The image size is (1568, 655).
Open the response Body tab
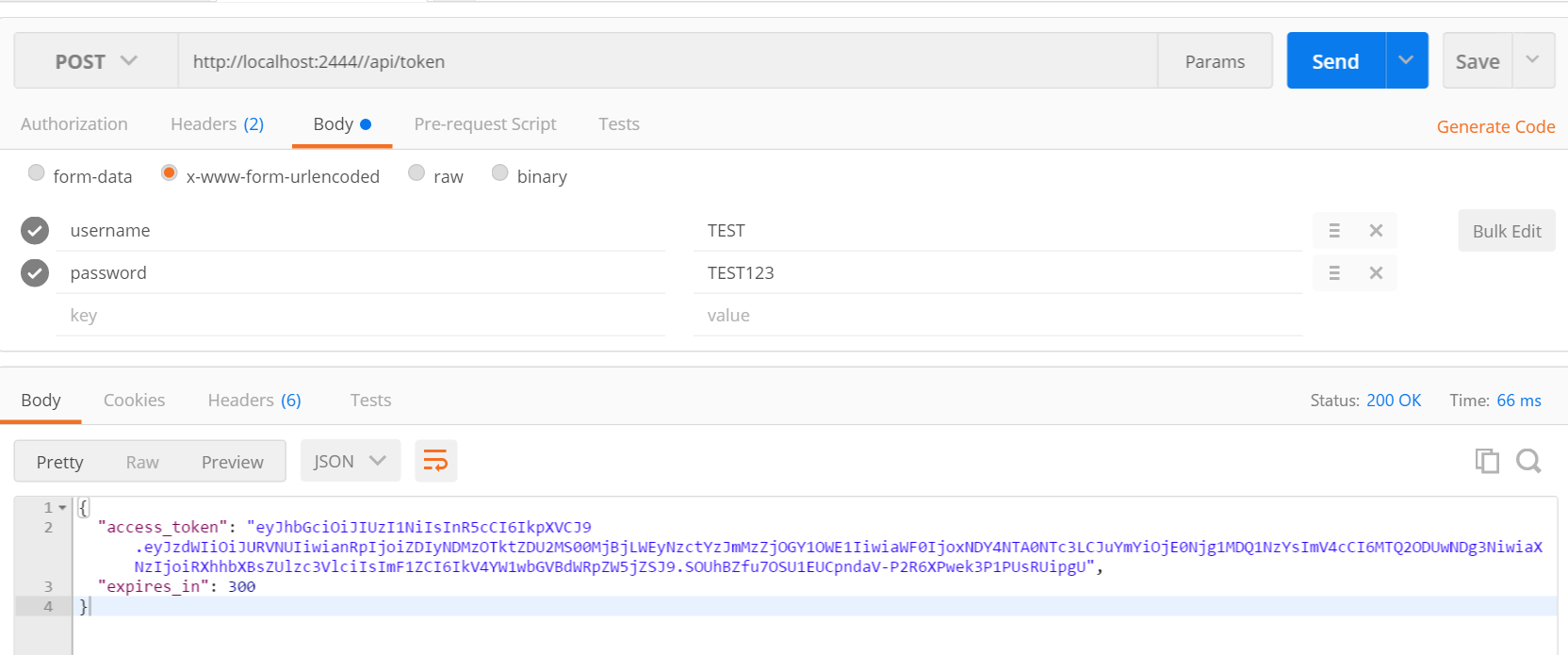41,401
